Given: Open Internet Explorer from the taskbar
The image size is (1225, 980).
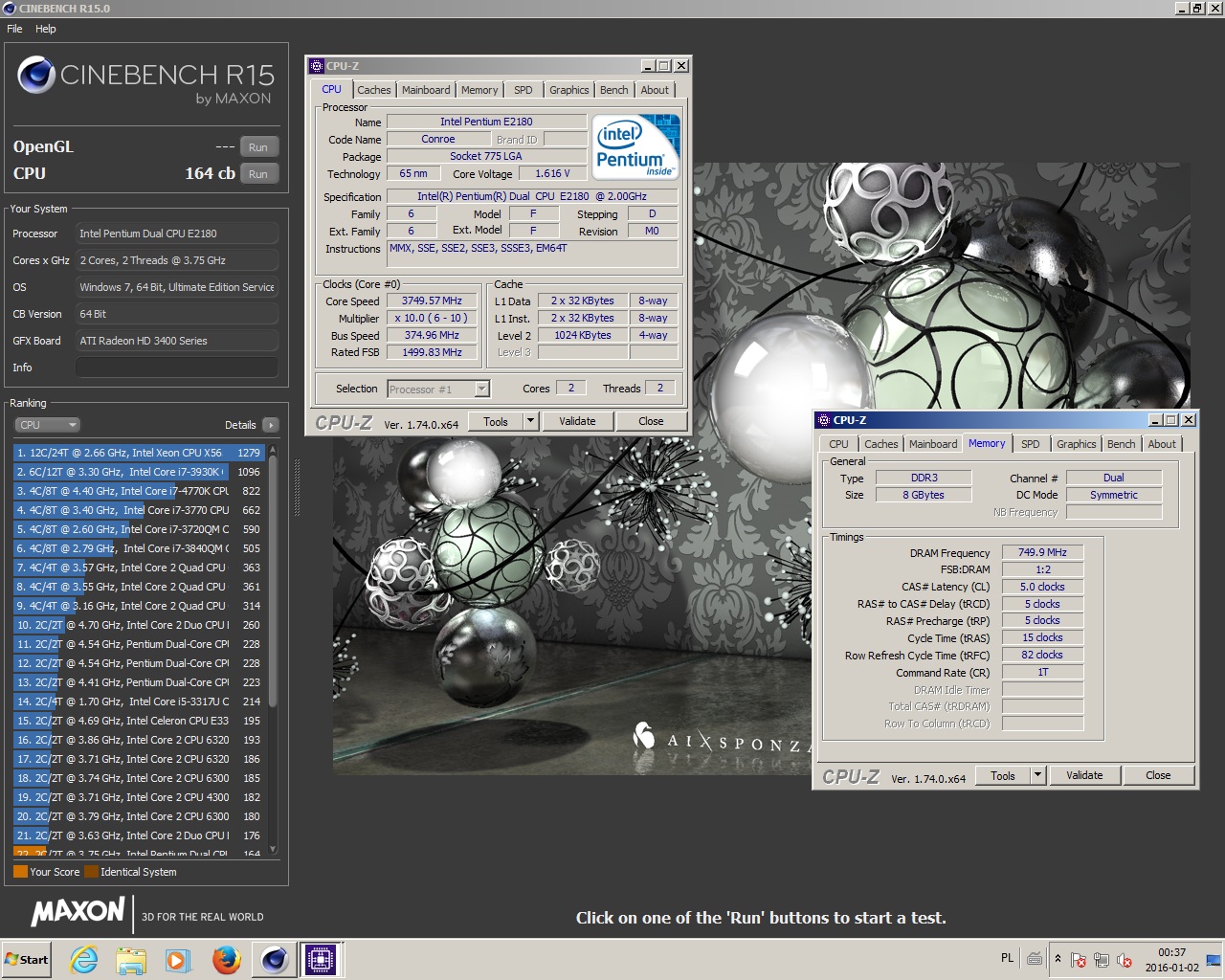Looking at the screenshot, I should pyautogui.click(x=84, y=959).
